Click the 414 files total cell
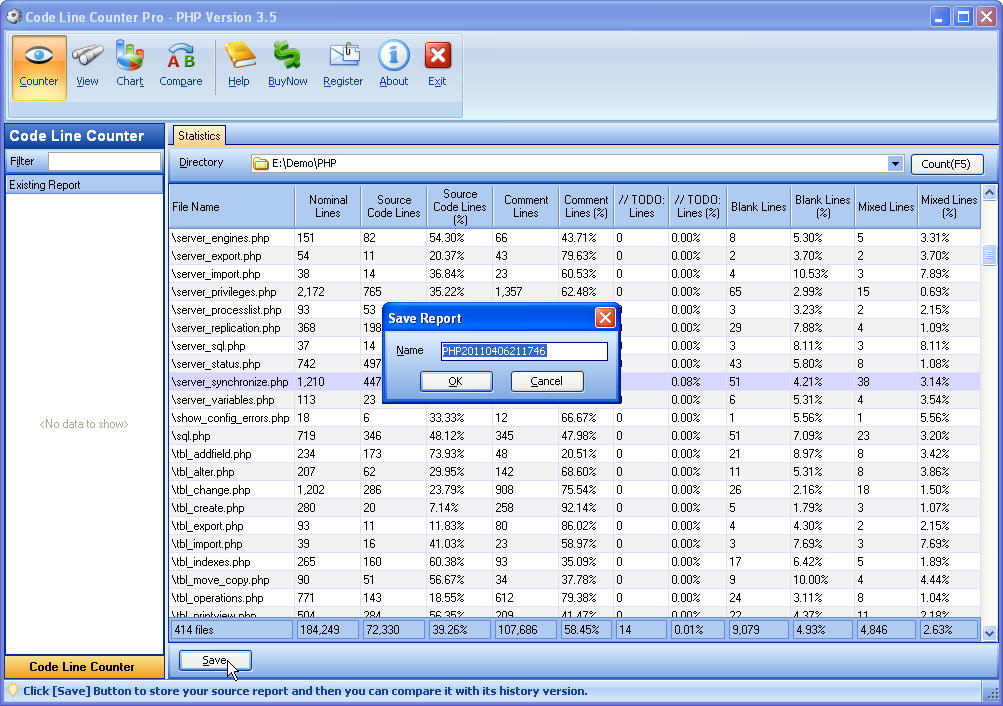 pyautogui.click(x=232, y=630)
